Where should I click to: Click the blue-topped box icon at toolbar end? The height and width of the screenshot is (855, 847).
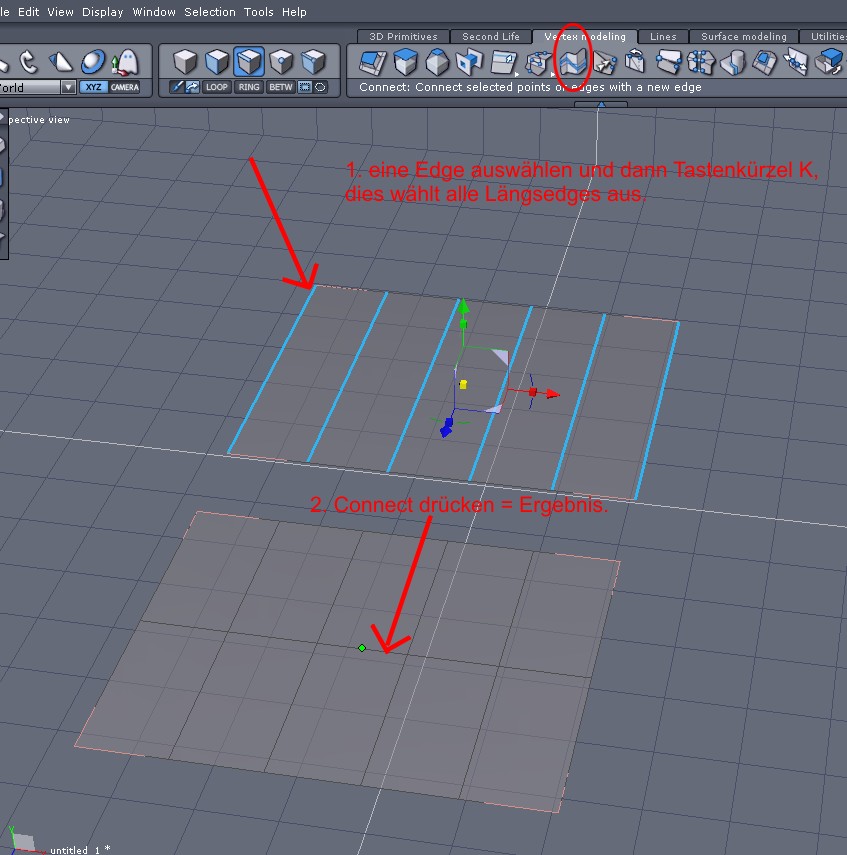click(829, 62)
